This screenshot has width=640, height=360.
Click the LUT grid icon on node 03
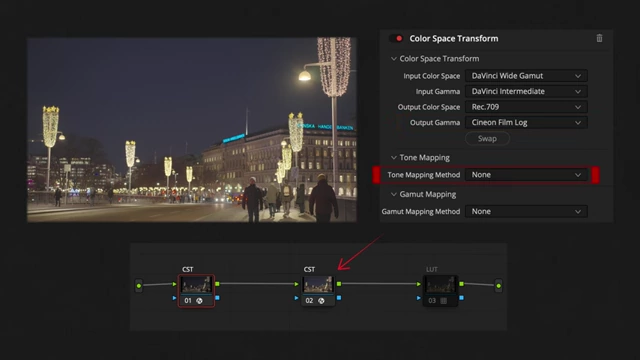coord(444,301)
